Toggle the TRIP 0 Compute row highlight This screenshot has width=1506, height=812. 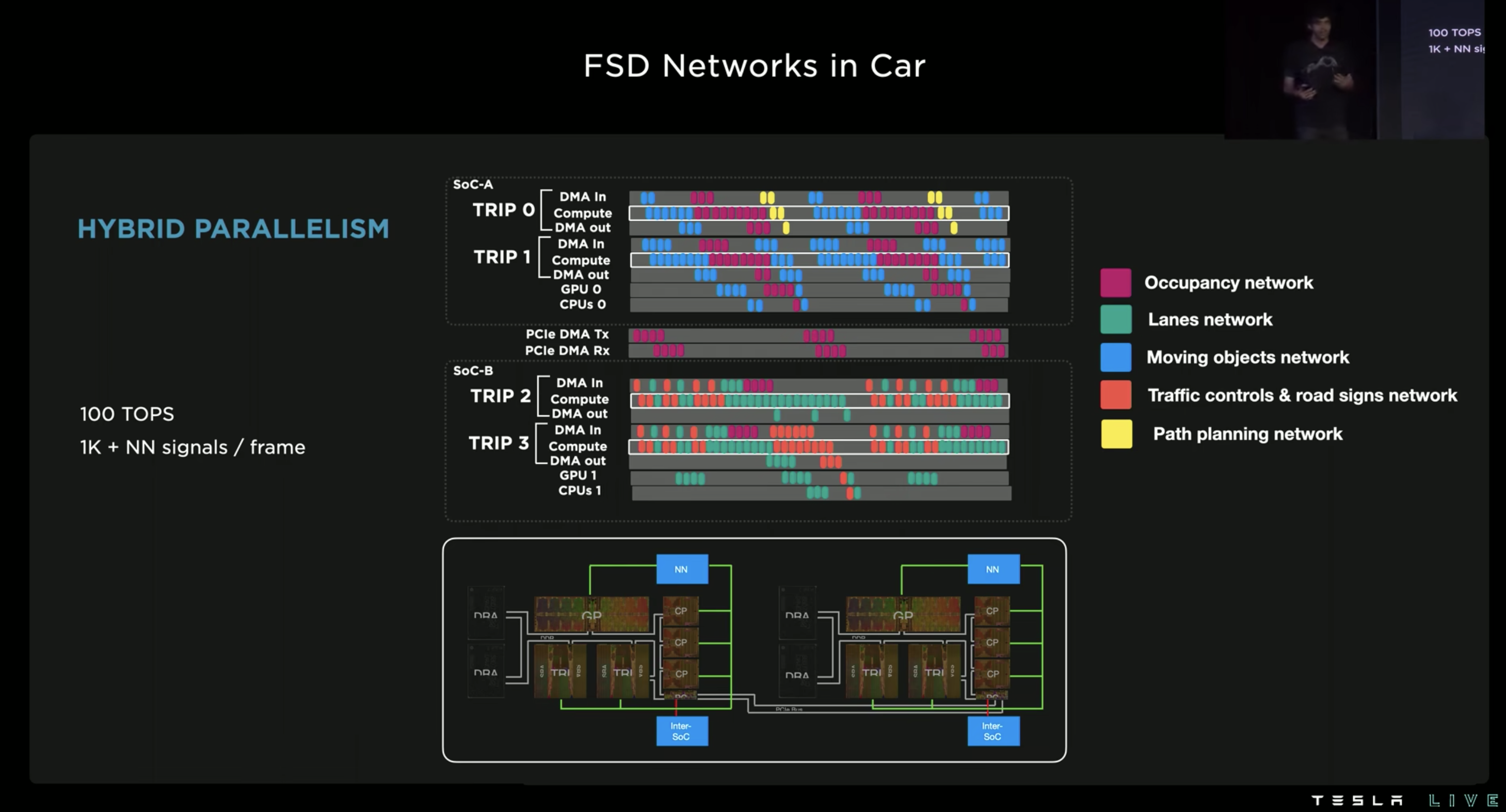[x=819, y=213]
